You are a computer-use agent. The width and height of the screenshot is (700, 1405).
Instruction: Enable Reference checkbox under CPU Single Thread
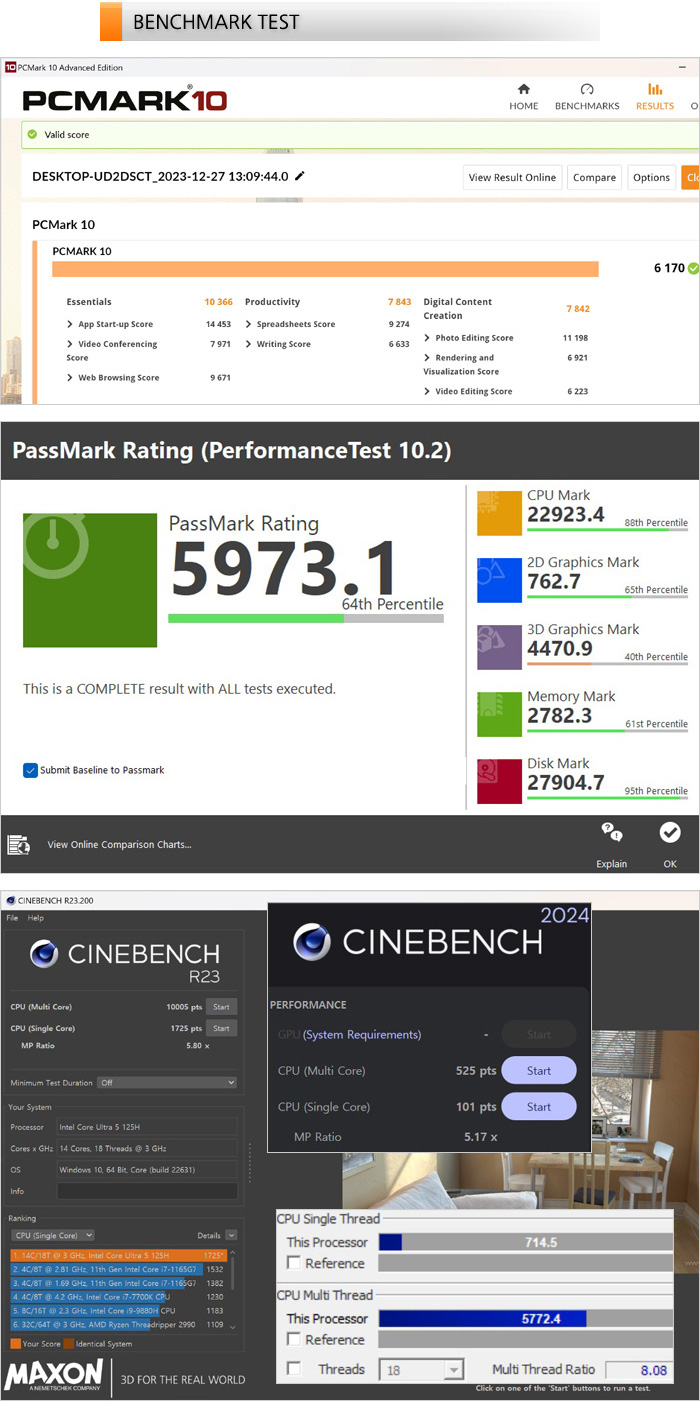(294, 1264)
